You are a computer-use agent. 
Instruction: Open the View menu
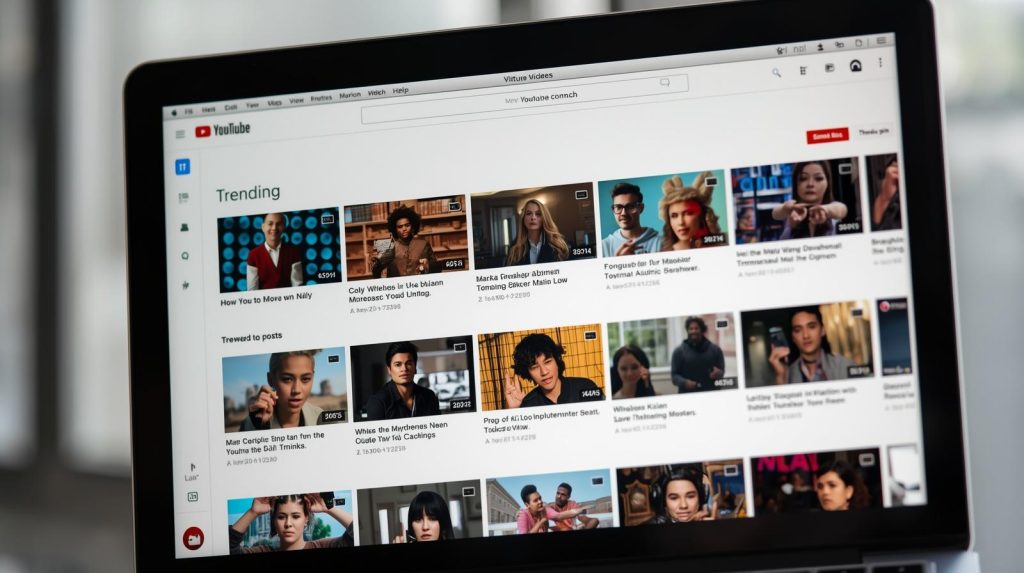[x=296, y=101]
